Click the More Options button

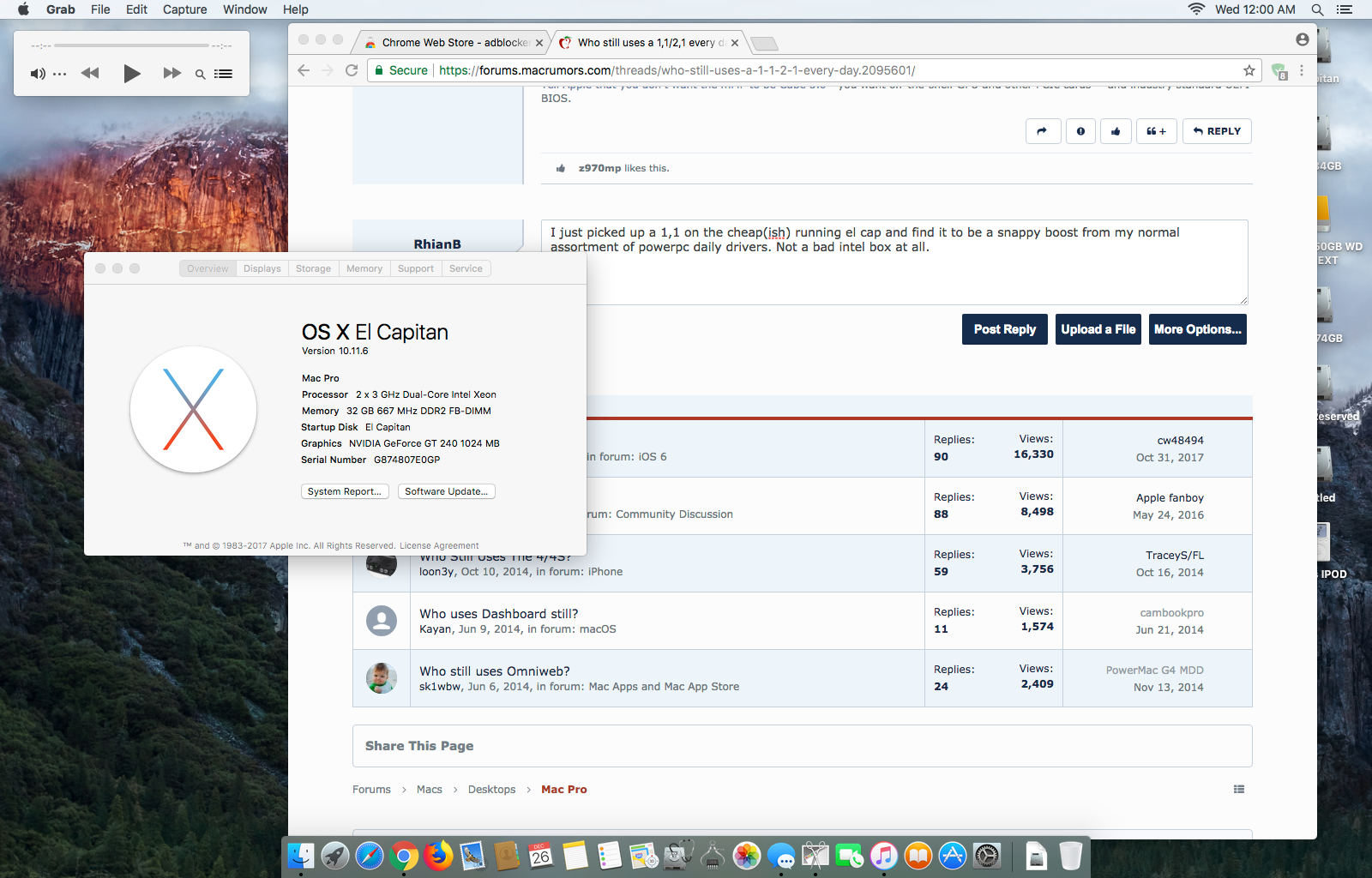pos(1198,329)
